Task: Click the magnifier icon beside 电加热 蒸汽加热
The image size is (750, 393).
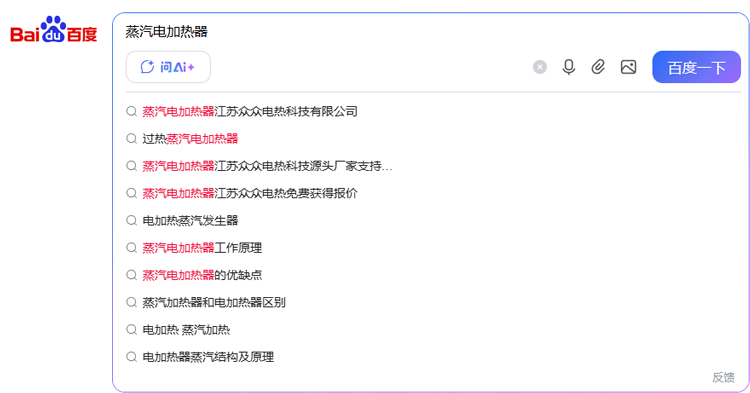Action: tap(132, 329)
